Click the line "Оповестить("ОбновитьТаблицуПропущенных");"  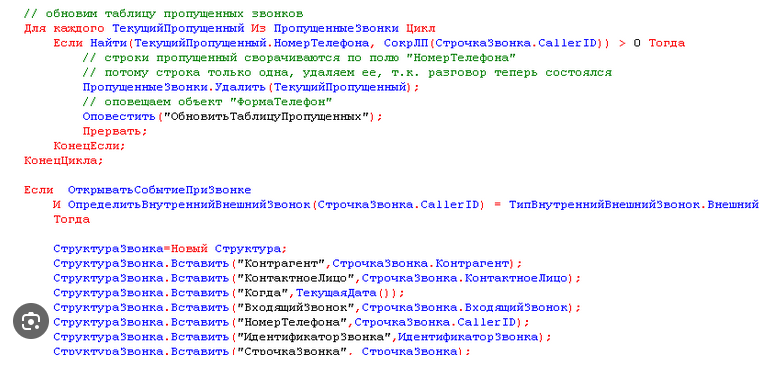[232, 117]
